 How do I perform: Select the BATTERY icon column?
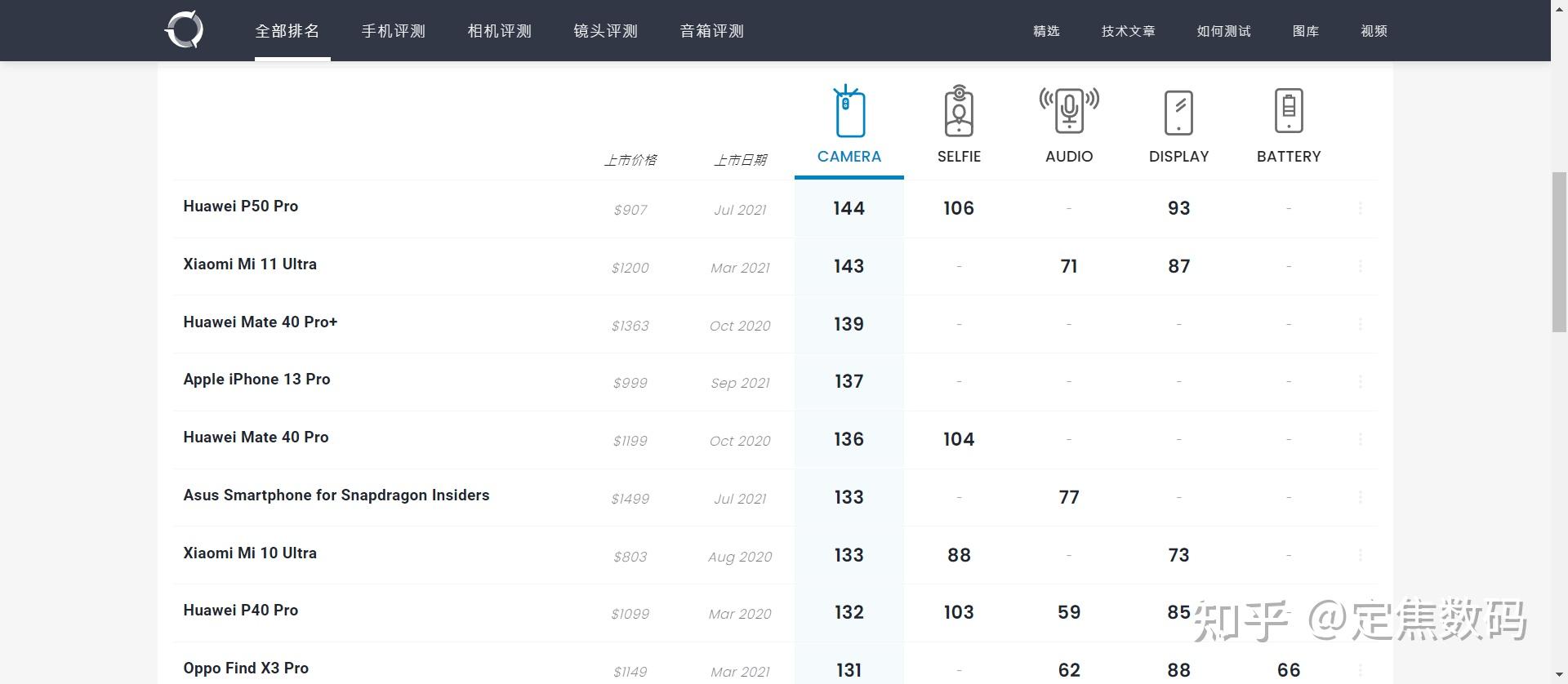point(1289,110)
